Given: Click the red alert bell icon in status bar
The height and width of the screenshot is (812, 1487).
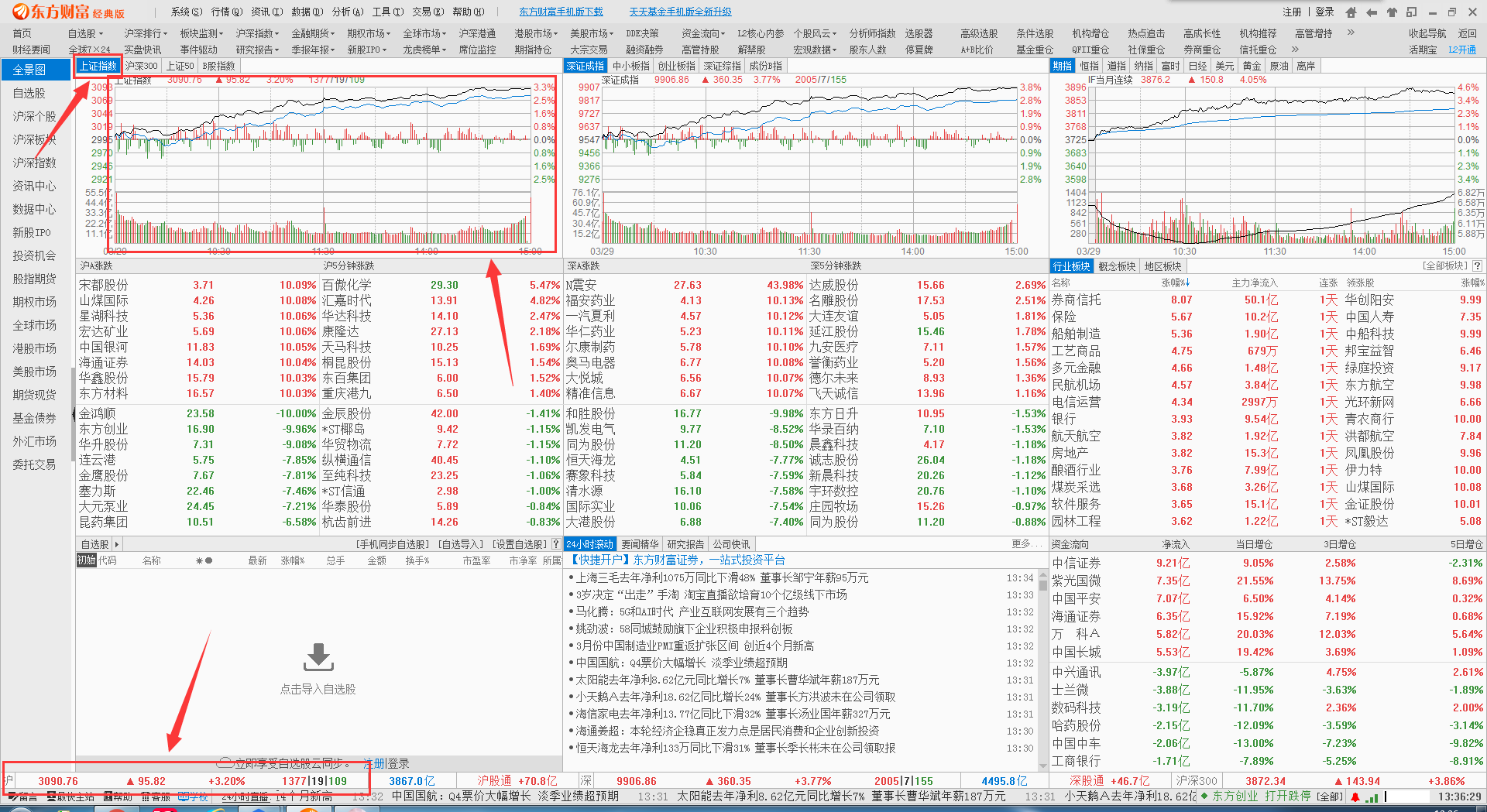Looking at the screenshot, I should tap(1355, 797).
